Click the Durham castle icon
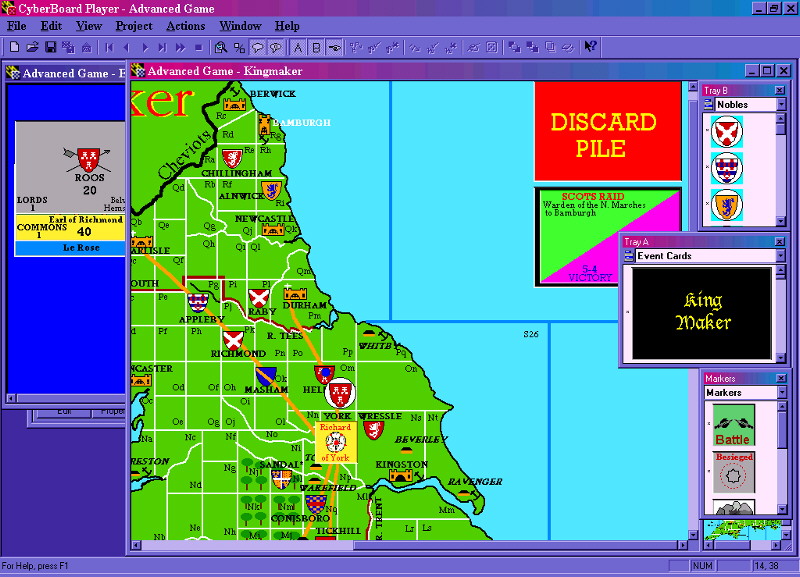 tap(295, 293)
